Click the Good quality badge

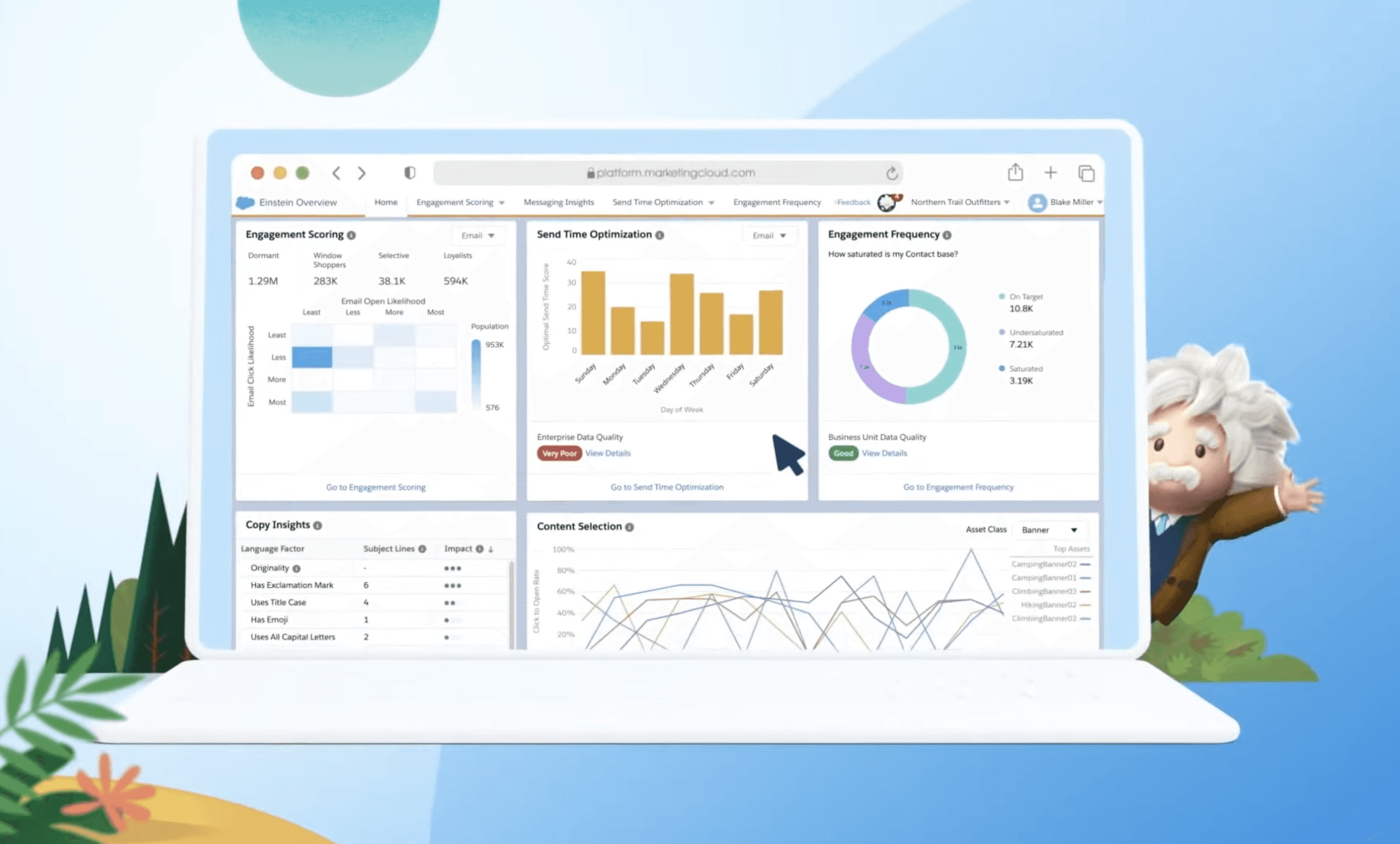(843, 453)
